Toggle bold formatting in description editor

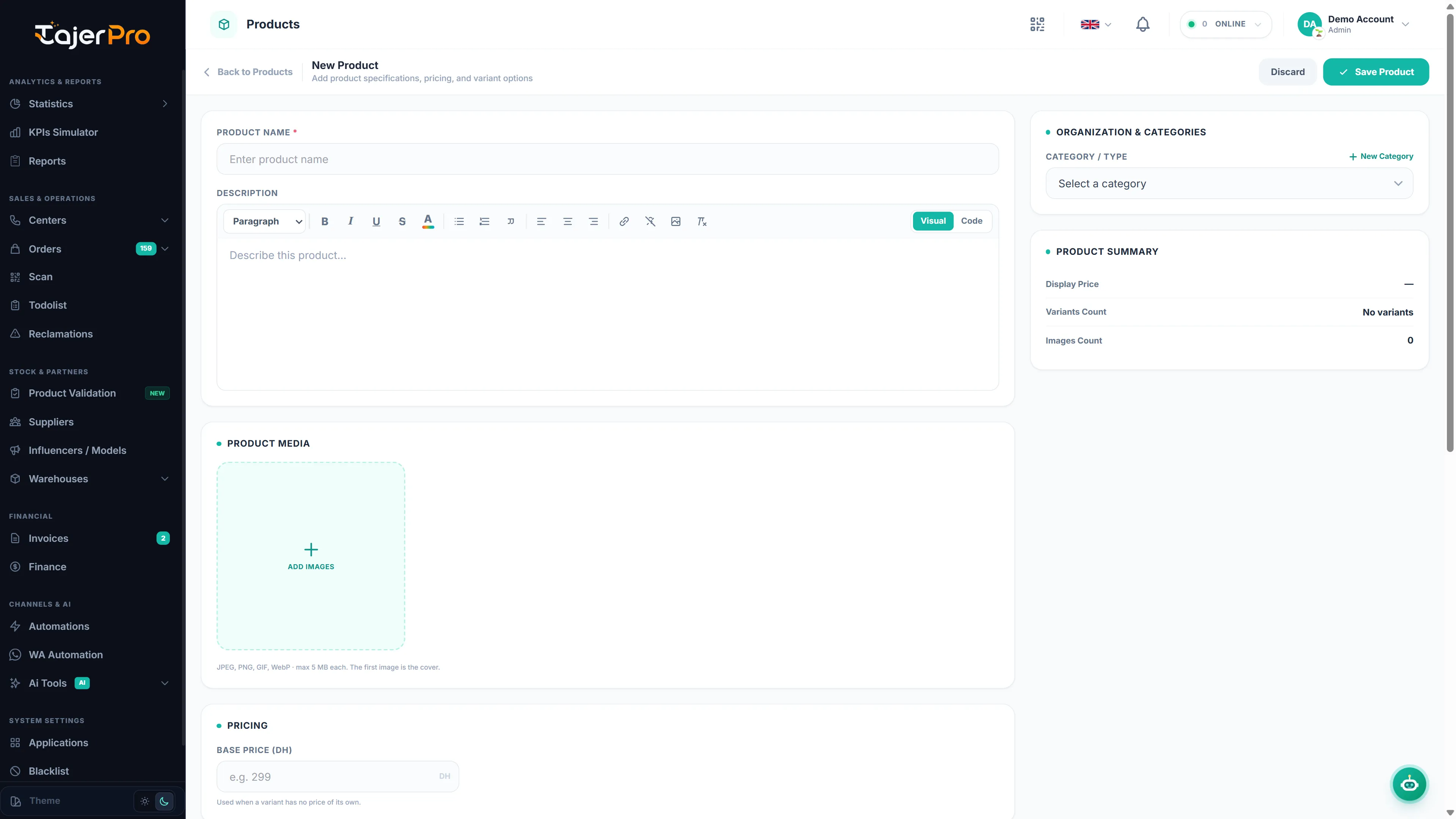click(x=325, y=221)
